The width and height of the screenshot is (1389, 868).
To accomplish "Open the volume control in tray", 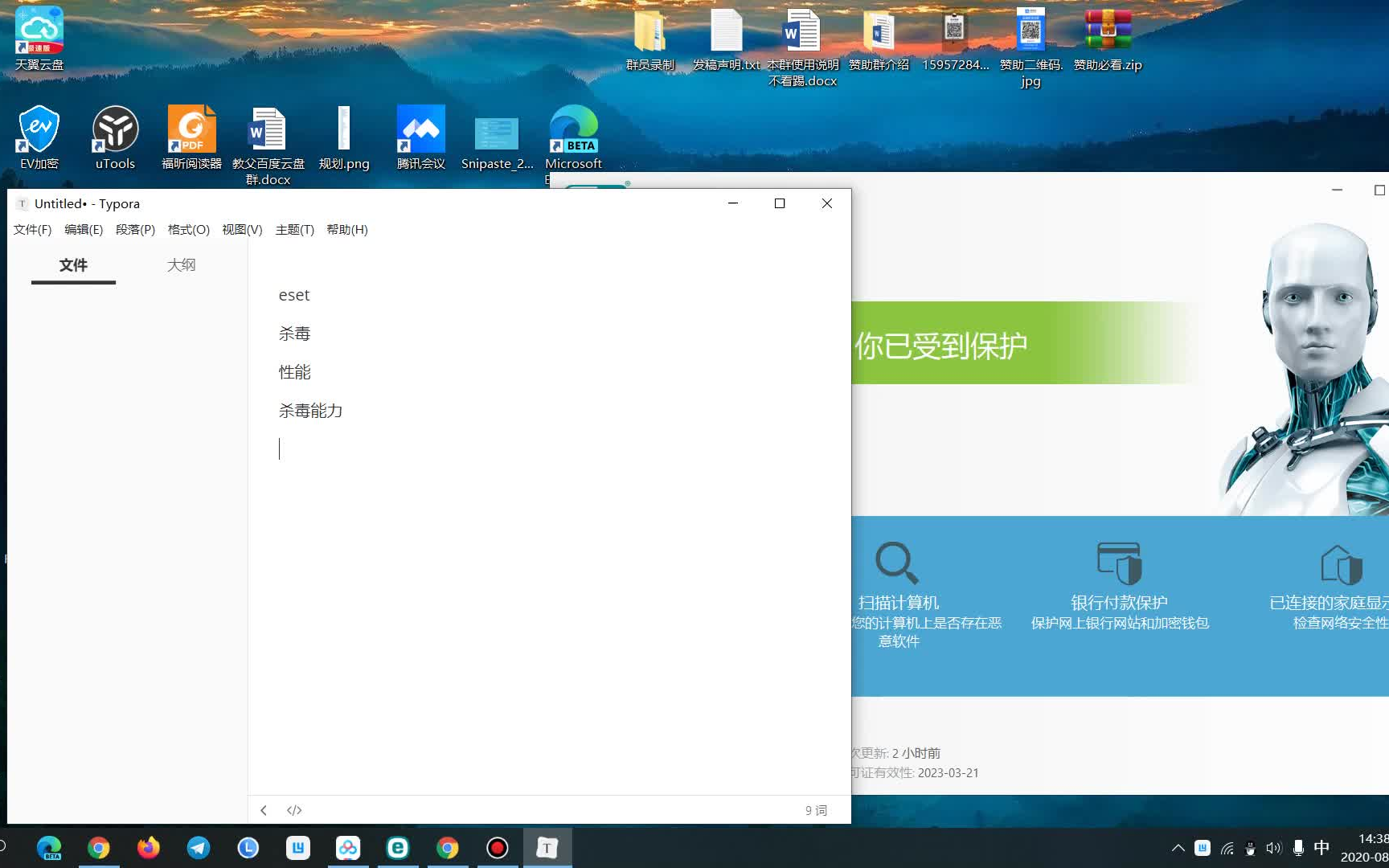I will pyautogui.click(x=1274, y=848).
